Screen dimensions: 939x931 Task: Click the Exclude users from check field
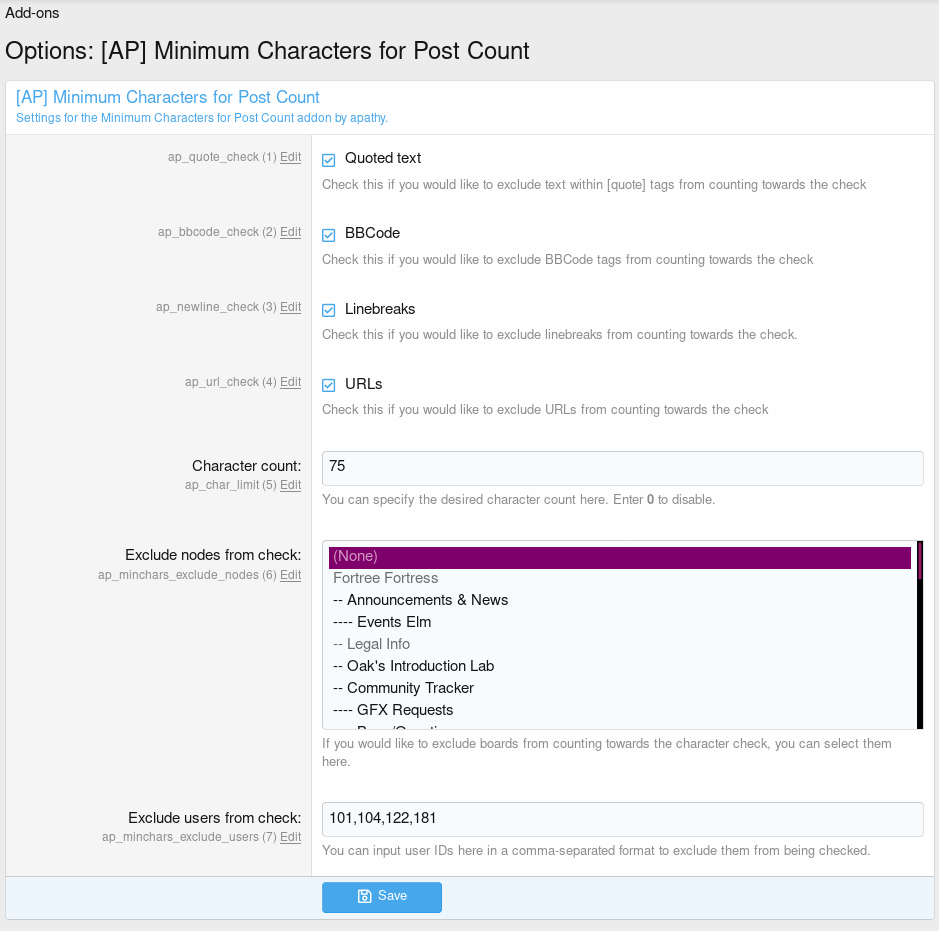[622, 819]
